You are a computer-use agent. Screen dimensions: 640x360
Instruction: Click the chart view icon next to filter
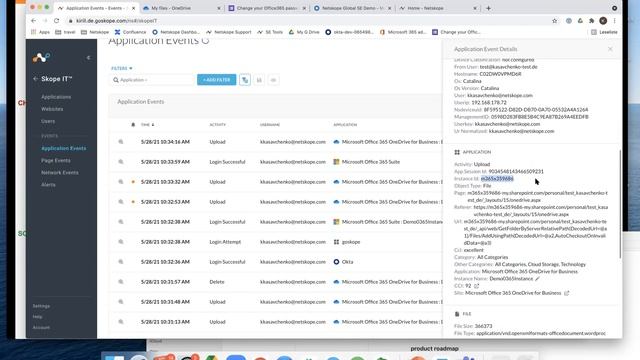(259, 80)
